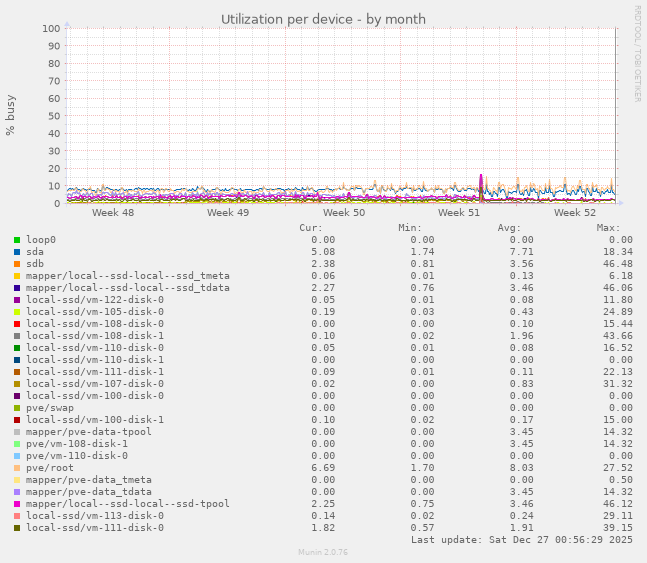Click the 'Week 49' axis label
Image resolution: width=647 pixels, height=563 pixels.
[x=228, y=213]
